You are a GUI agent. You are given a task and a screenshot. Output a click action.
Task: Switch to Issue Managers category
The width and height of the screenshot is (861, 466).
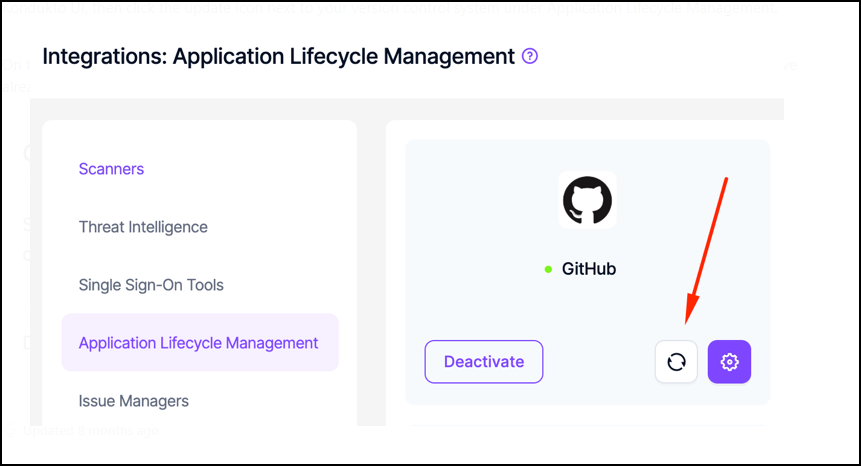pos(133,401)
